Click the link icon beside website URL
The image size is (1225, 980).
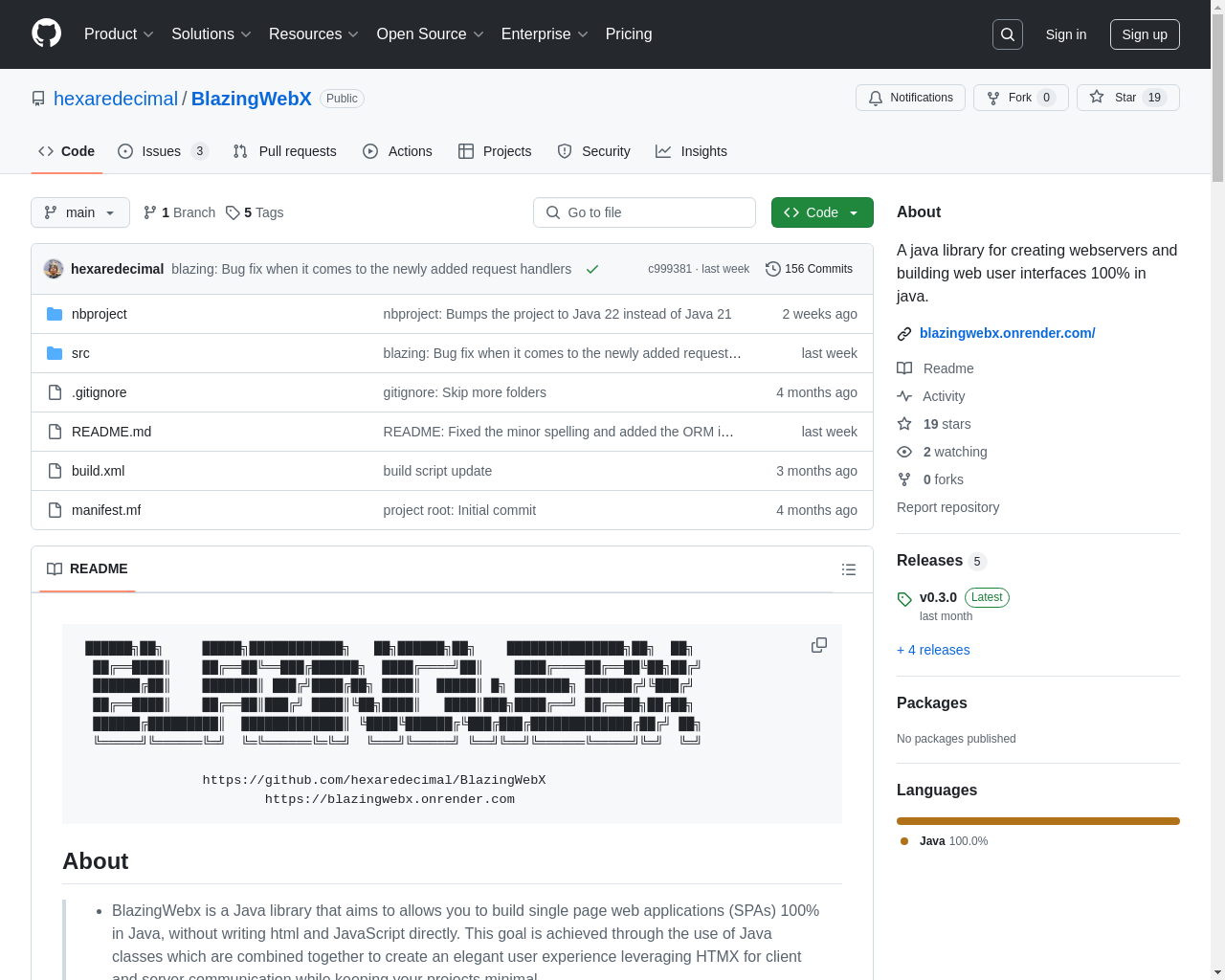(x=904, y=334)
